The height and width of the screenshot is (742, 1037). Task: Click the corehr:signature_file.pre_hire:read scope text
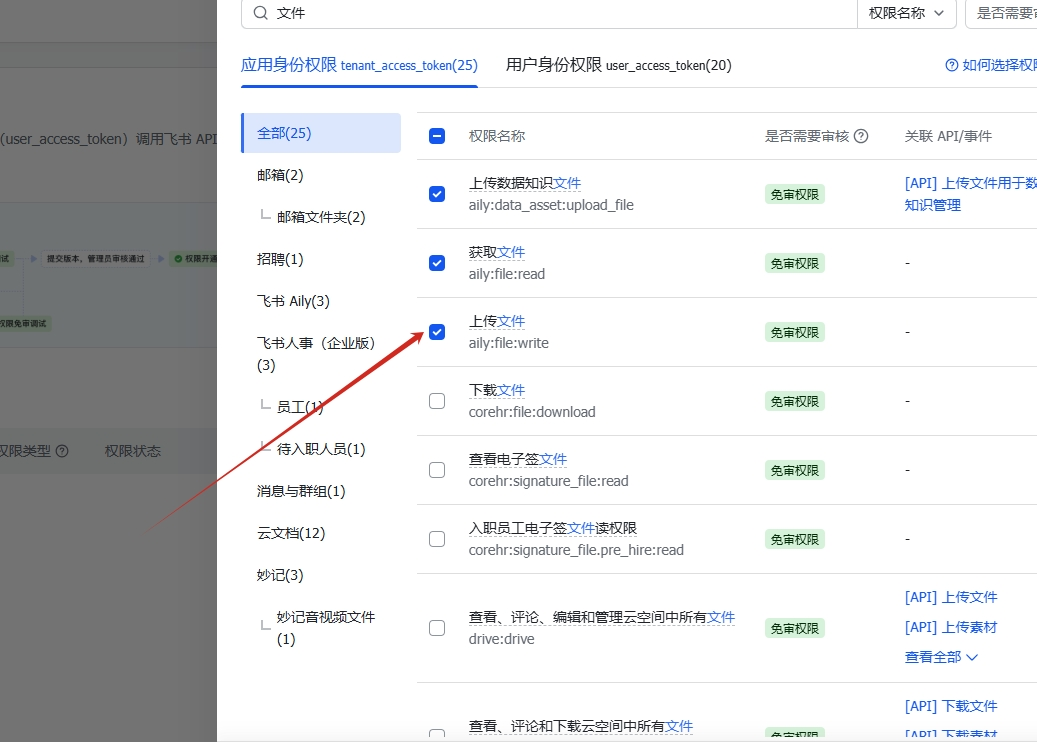pos(576,550)
